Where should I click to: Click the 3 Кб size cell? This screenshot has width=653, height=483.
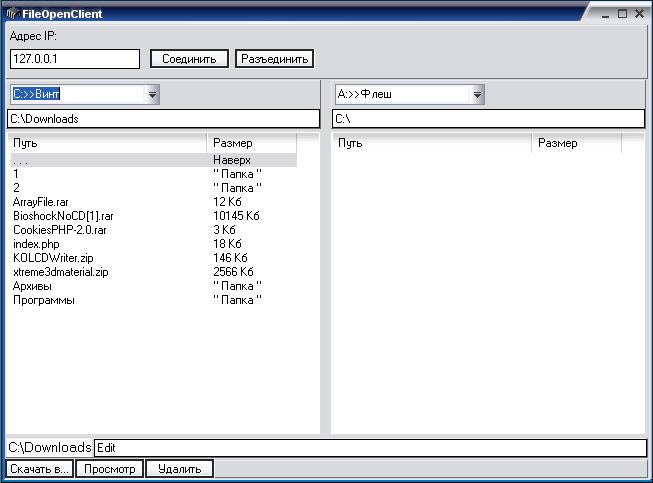click(x=224, y=230)
